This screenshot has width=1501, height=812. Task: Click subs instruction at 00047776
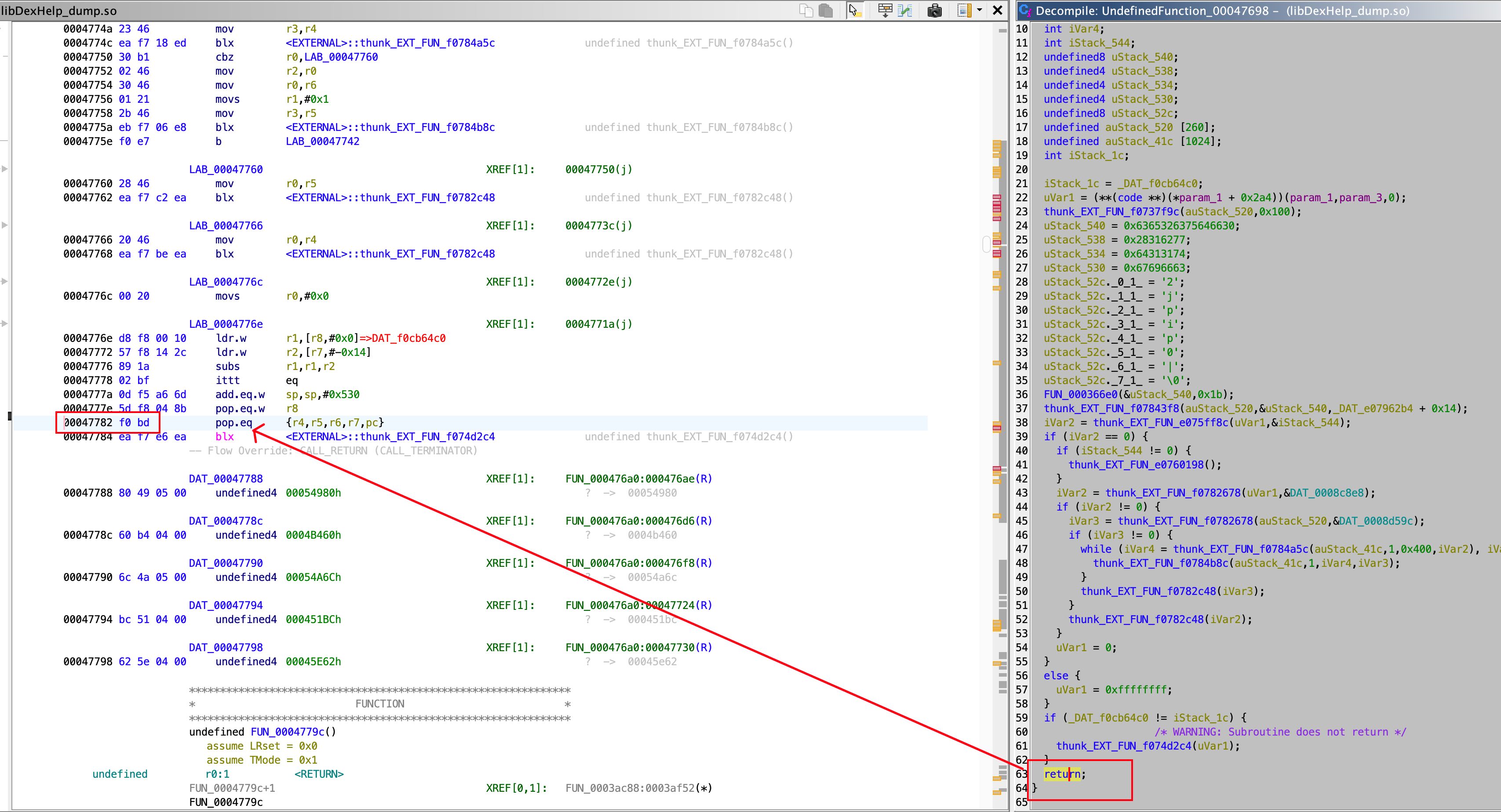click(227, 366)
